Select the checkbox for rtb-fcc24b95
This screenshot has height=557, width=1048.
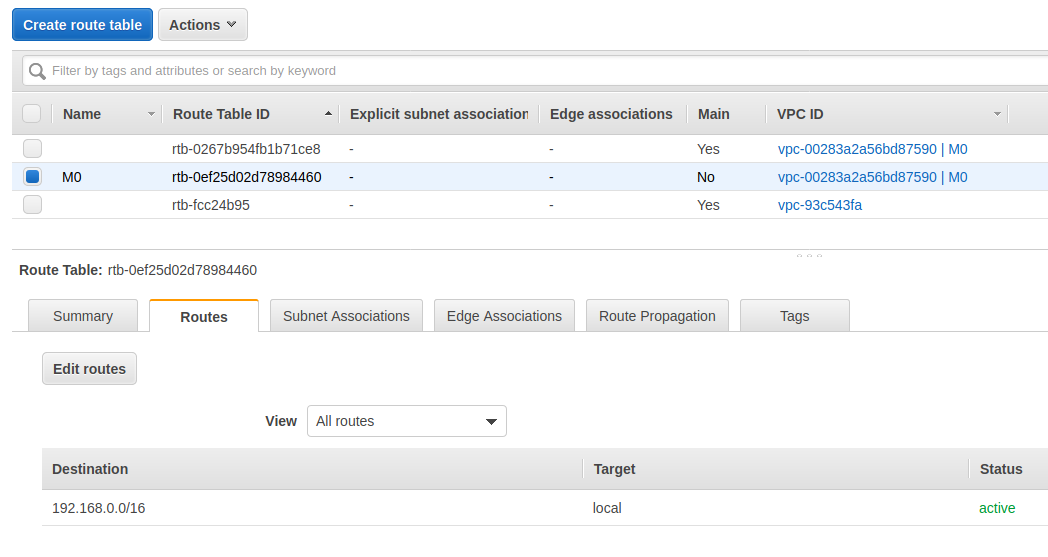(32, 205)
